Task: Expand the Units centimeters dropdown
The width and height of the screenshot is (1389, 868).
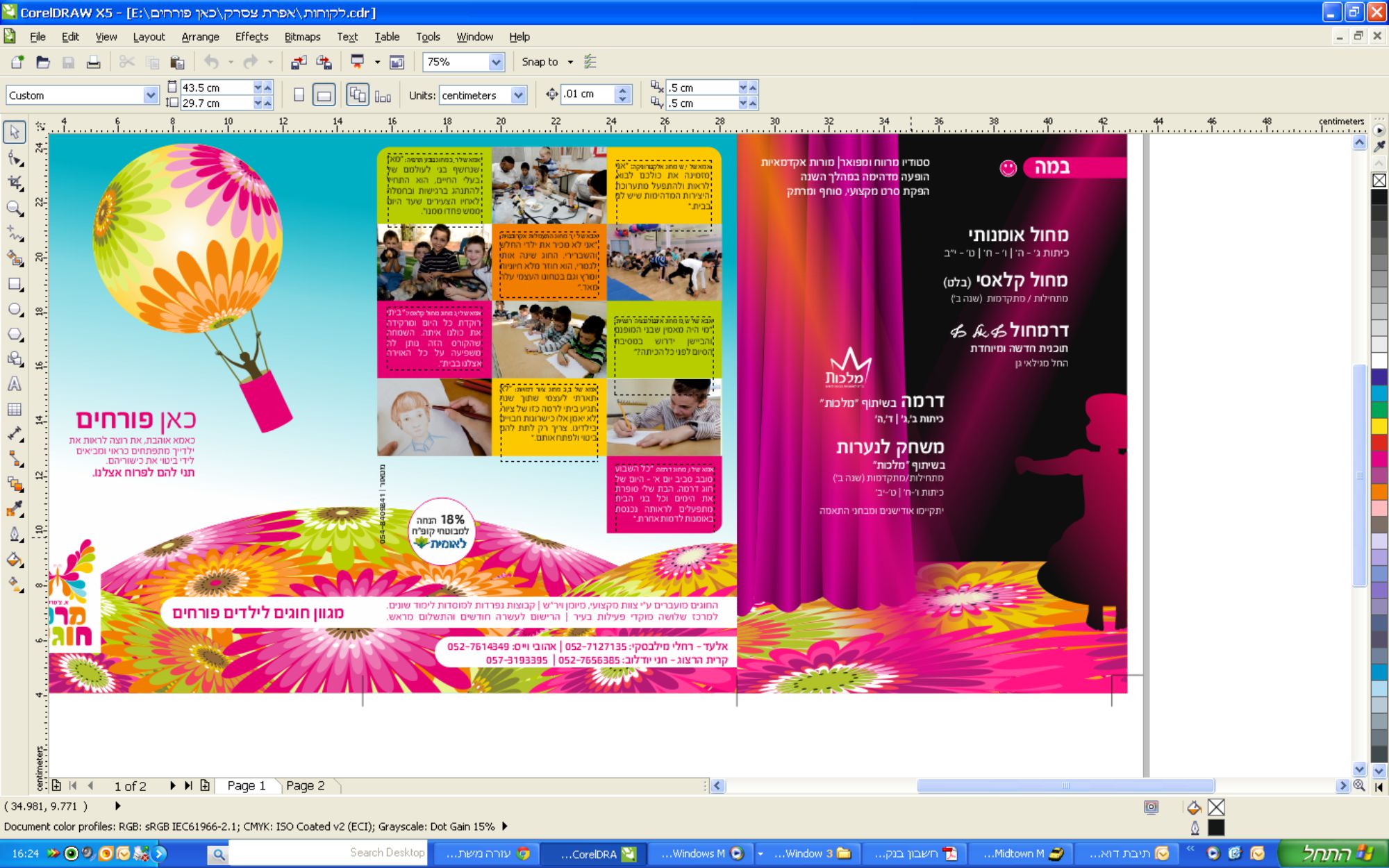Action: tap(518, 95)
